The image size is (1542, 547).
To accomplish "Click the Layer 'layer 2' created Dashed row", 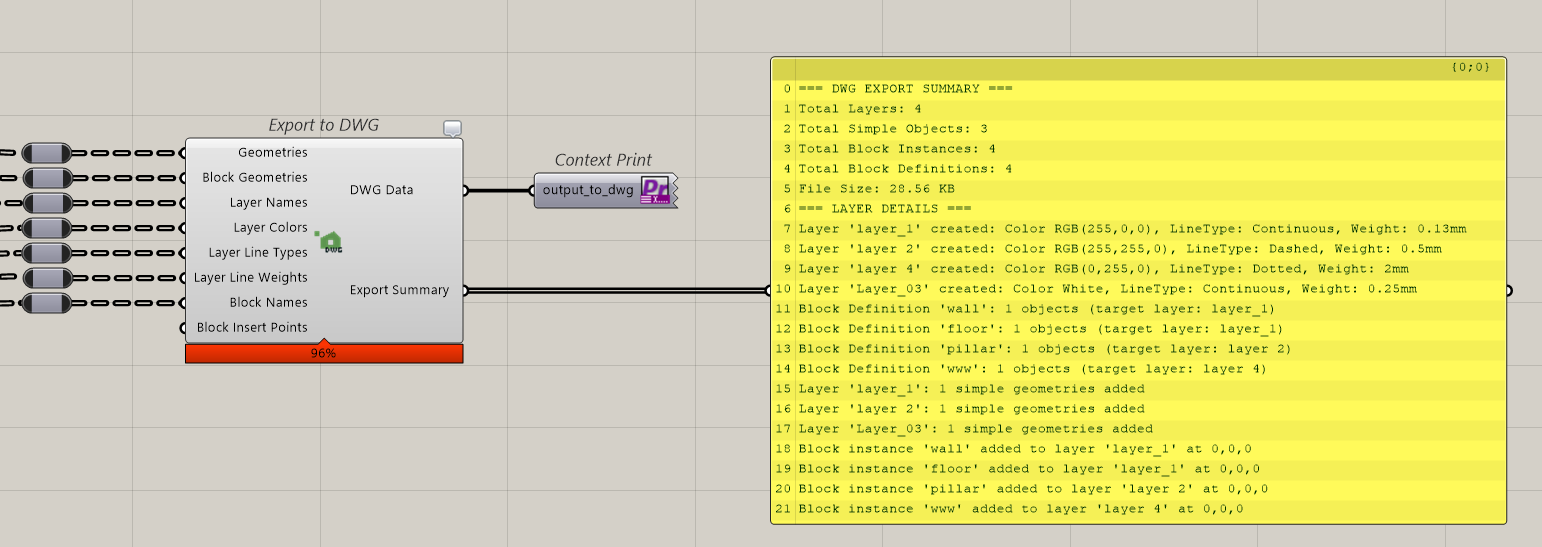I will click(1139, 249).
